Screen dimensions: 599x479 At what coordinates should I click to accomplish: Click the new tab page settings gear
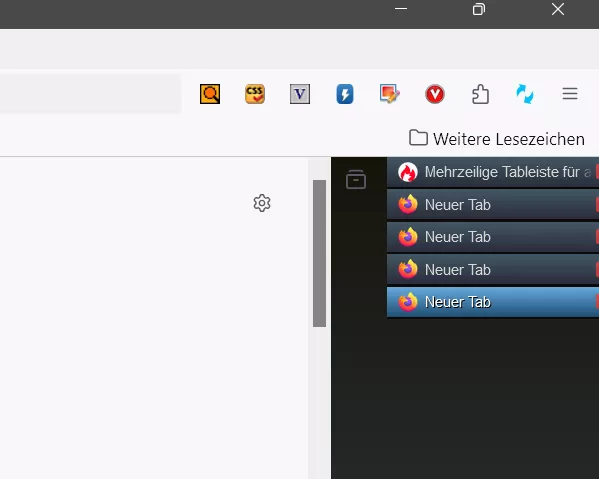click(x=262, y=203)
